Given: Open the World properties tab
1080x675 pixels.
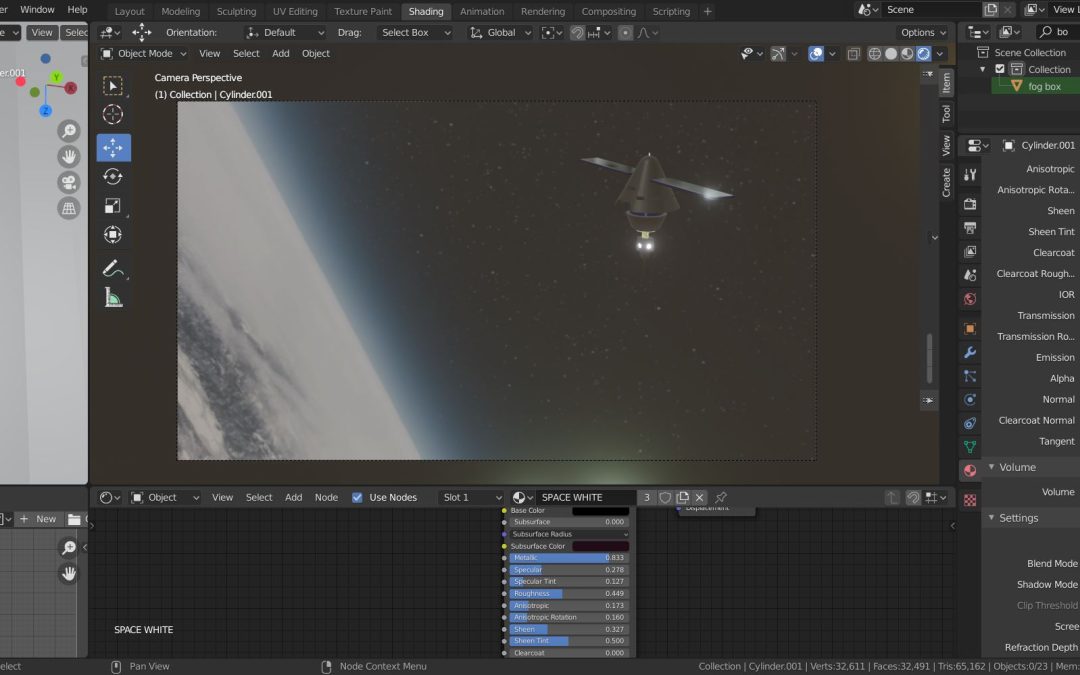Looking at the screenshot, I should tap(970, 299).
